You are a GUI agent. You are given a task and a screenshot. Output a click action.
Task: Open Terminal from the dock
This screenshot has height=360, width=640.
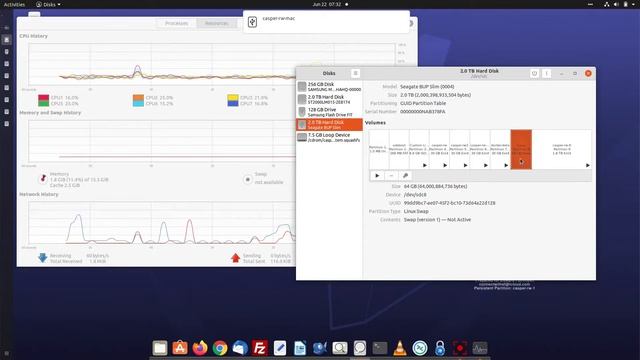pos(380,348)
